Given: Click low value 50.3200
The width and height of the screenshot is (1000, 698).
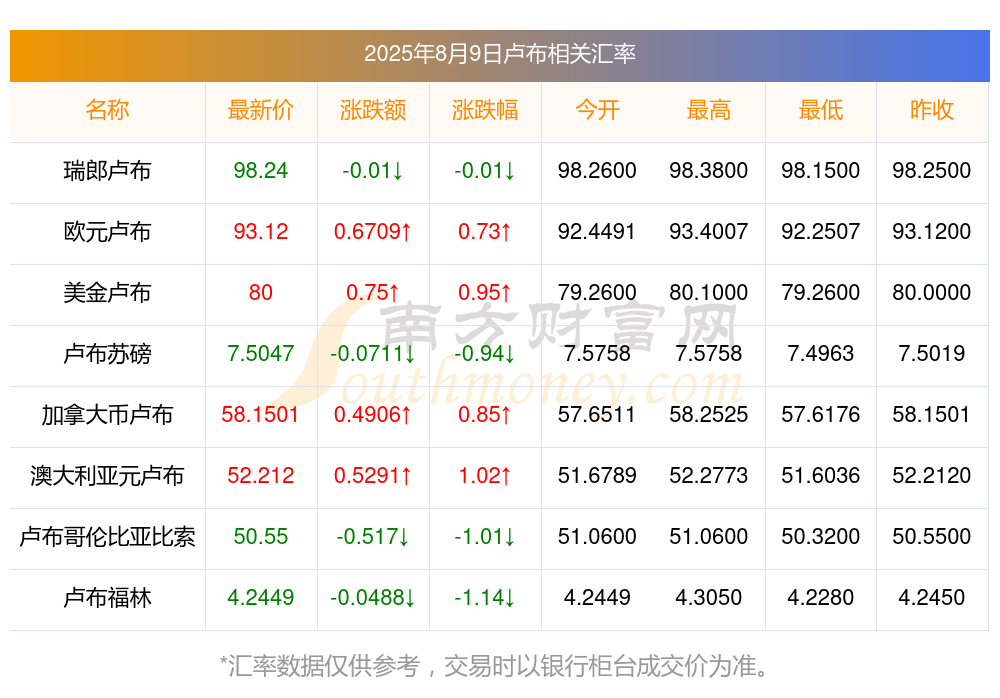Looking at the screenshot, I should pos(821,536).
